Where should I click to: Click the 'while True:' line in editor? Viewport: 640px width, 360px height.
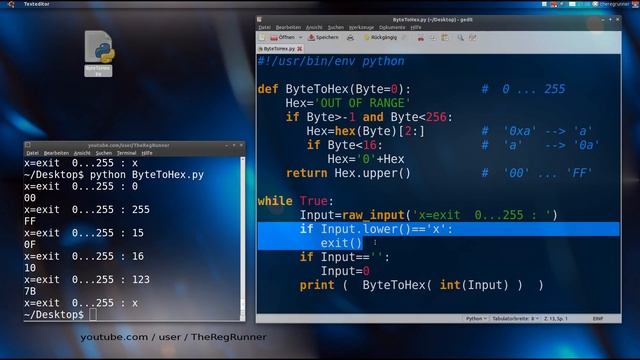[296, 201]
